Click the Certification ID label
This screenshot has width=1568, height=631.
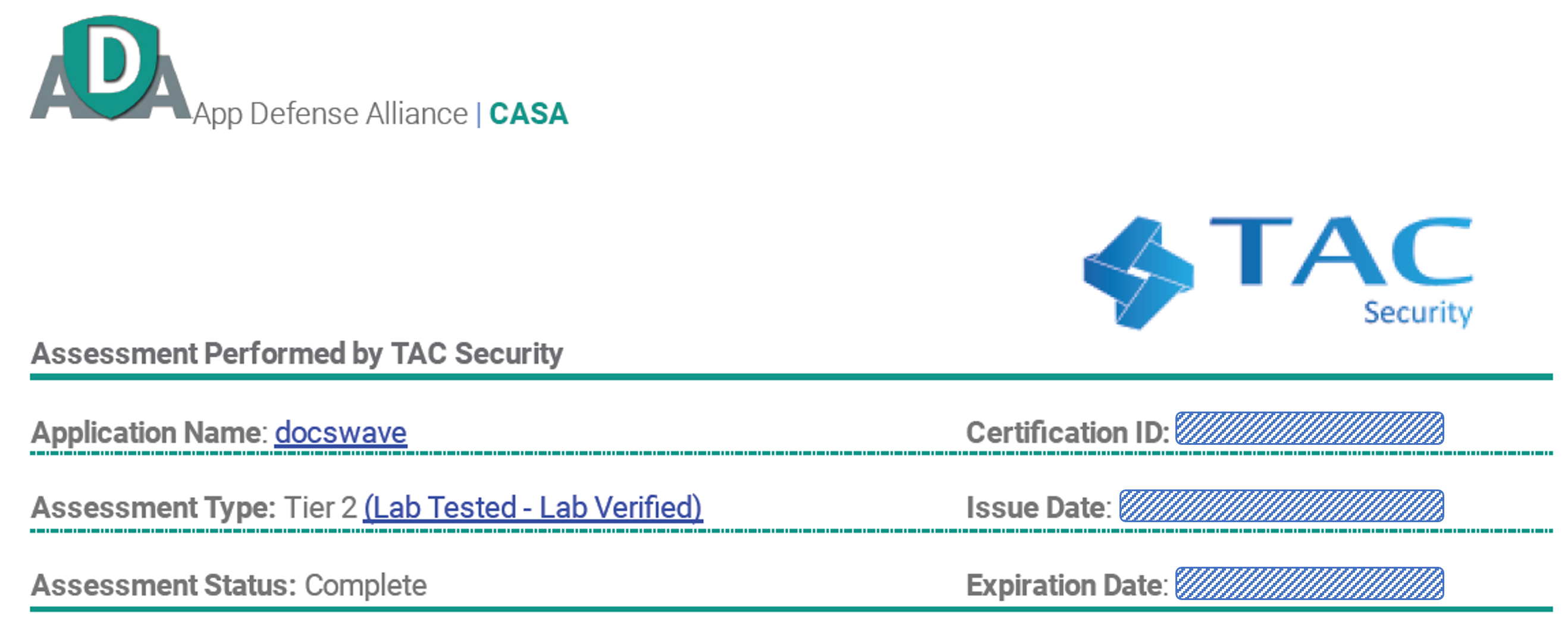[1068, 432]
